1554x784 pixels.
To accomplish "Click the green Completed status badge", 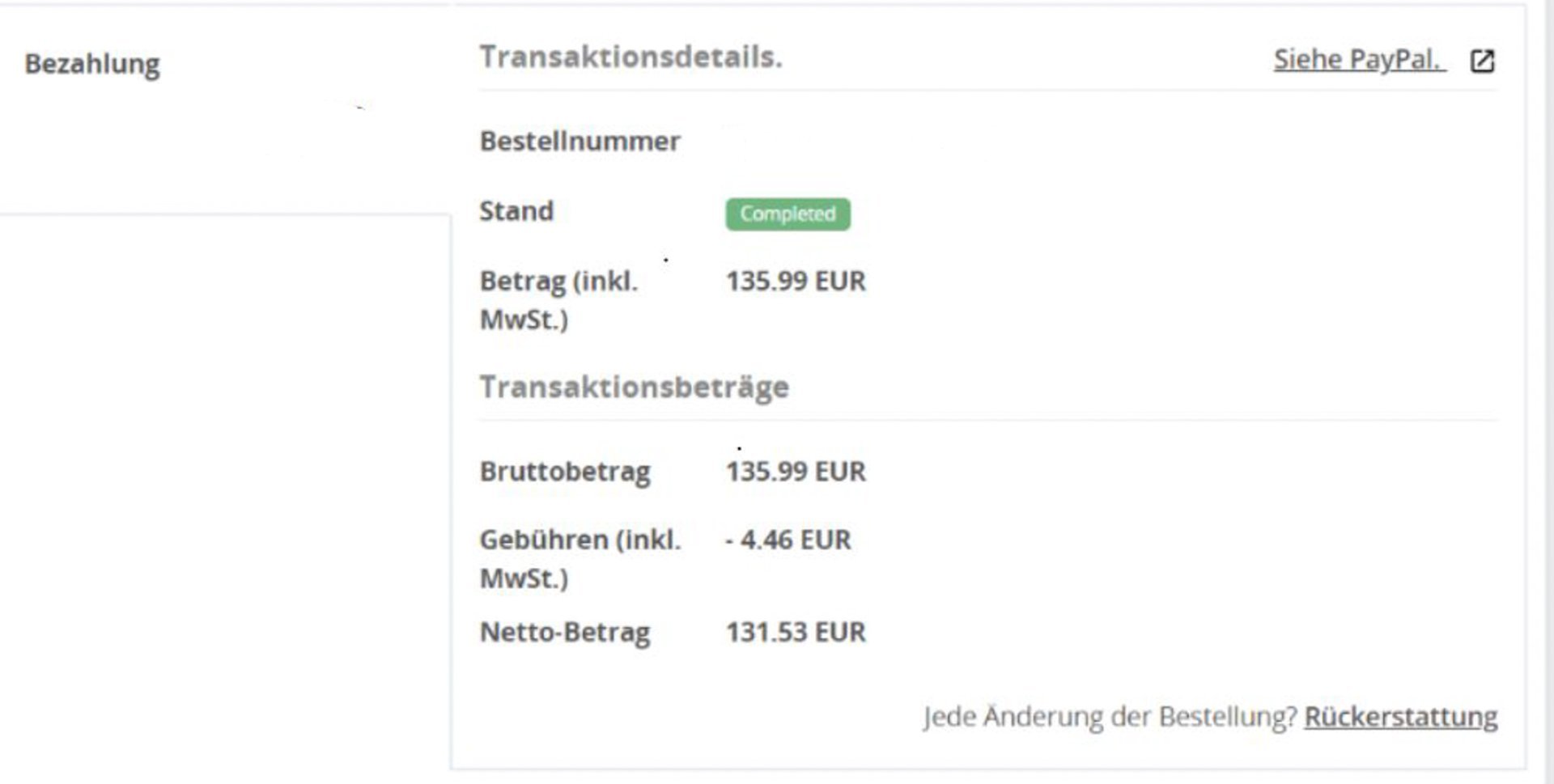I will (x=788, y=214).
